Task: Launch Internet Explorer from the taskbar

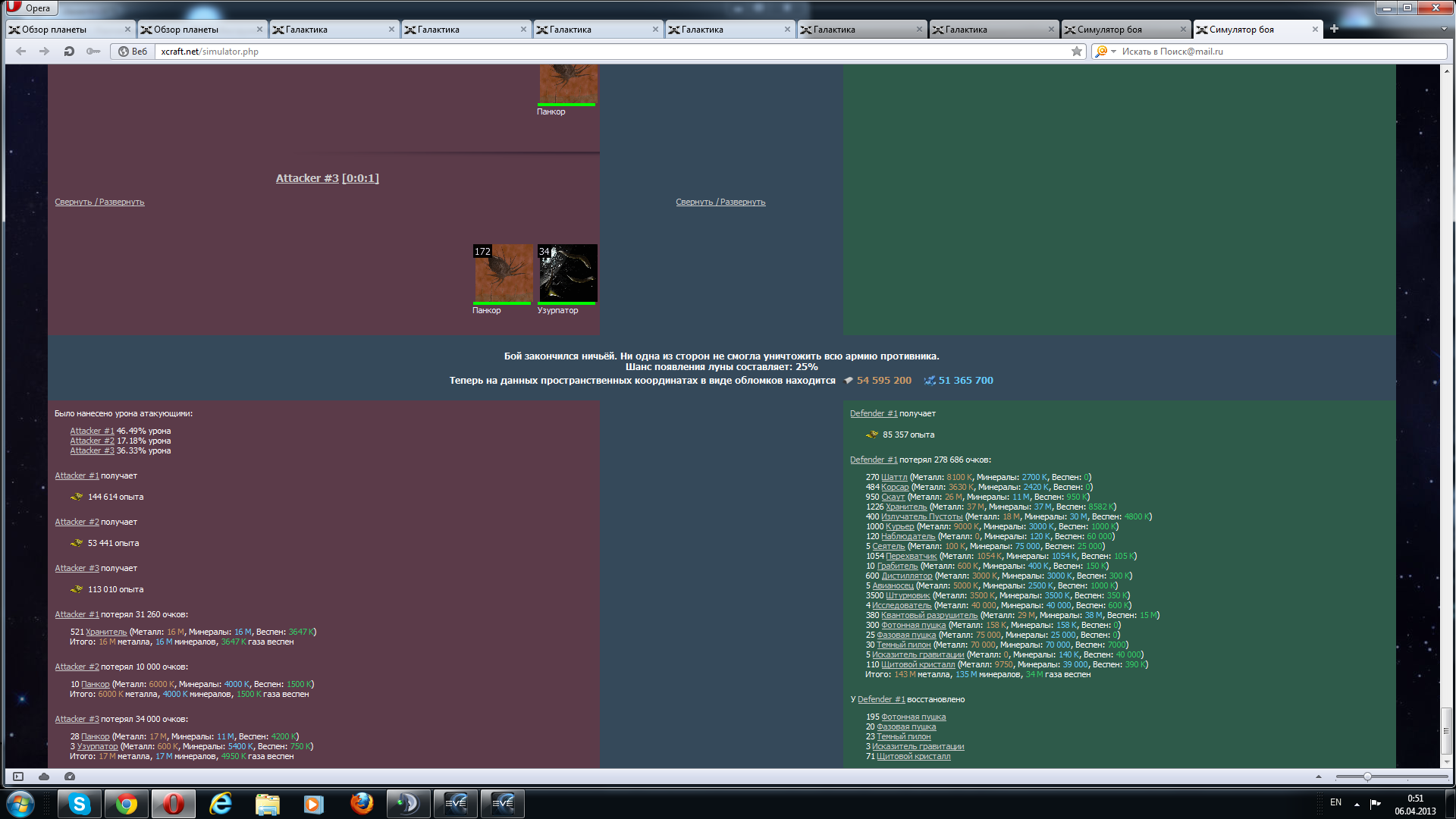Action: point(221,804)
